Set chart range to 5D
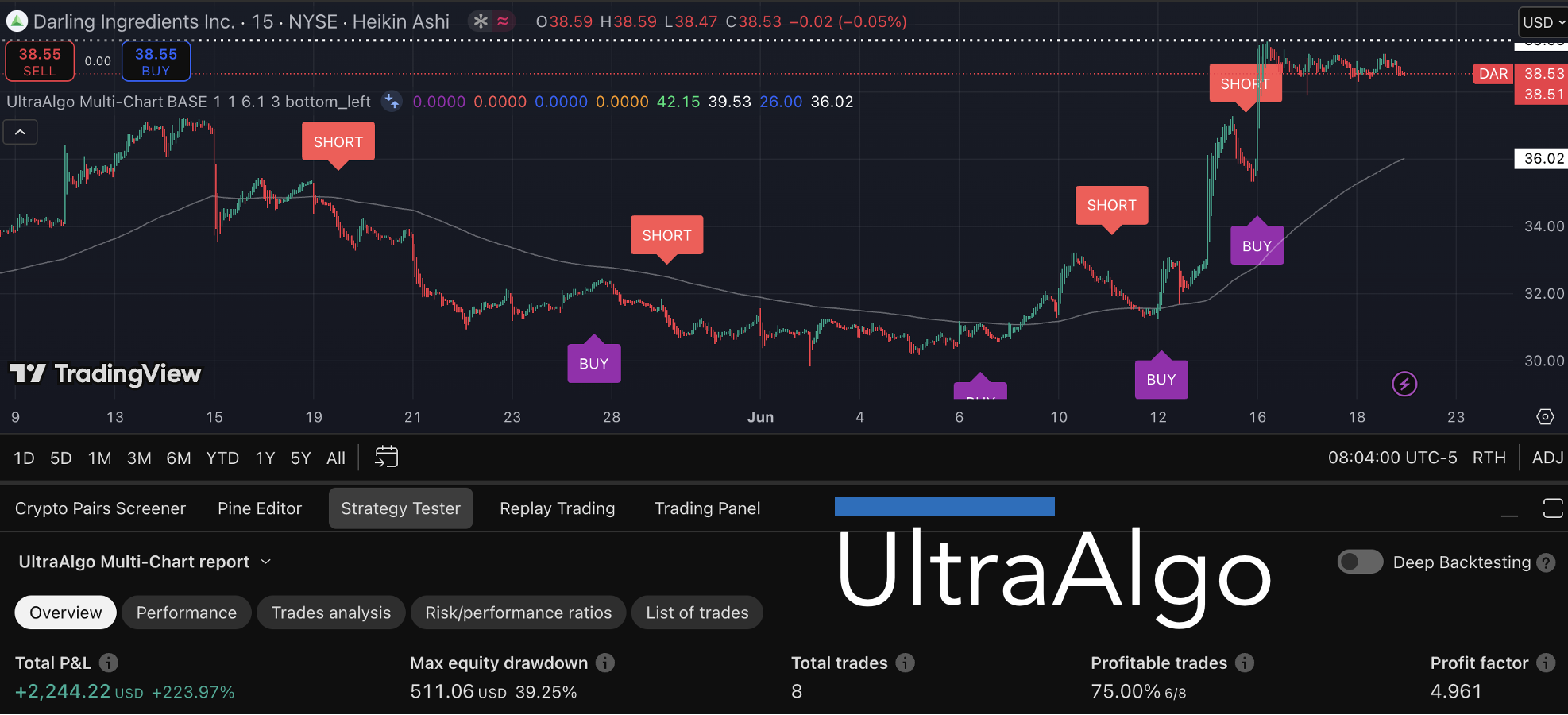The height and width of the screenshot is (715, 1568). point(61,458)
